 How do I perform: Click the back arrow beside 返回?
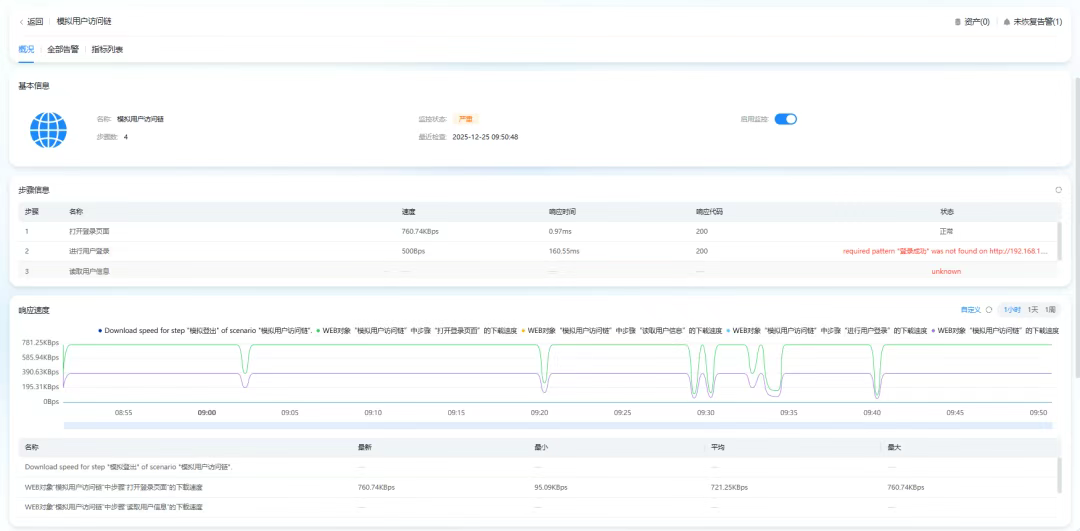(22, 21)
